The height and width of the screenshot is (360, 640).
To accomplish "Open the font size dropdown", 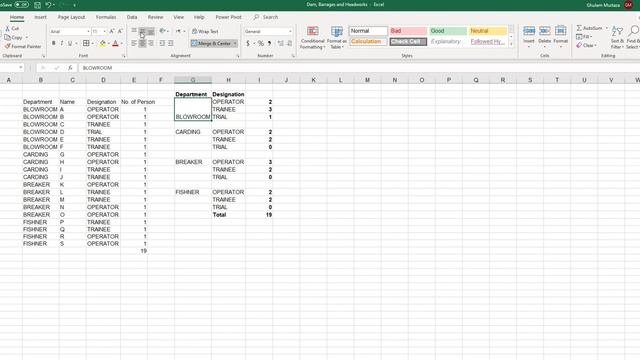I will pos(104,31).
